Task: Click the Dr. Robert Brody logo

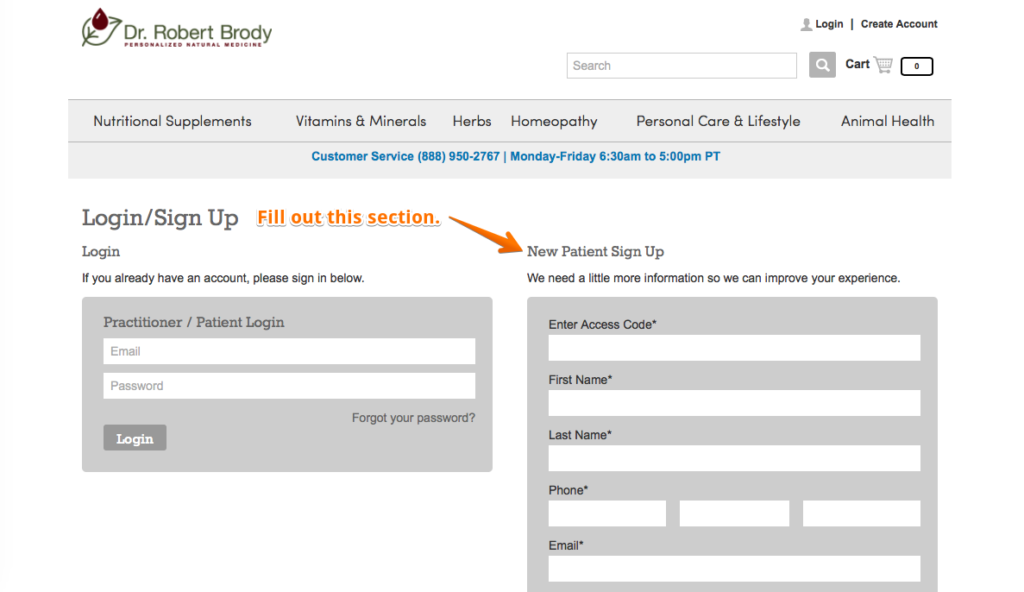Action: click(176, 28)
